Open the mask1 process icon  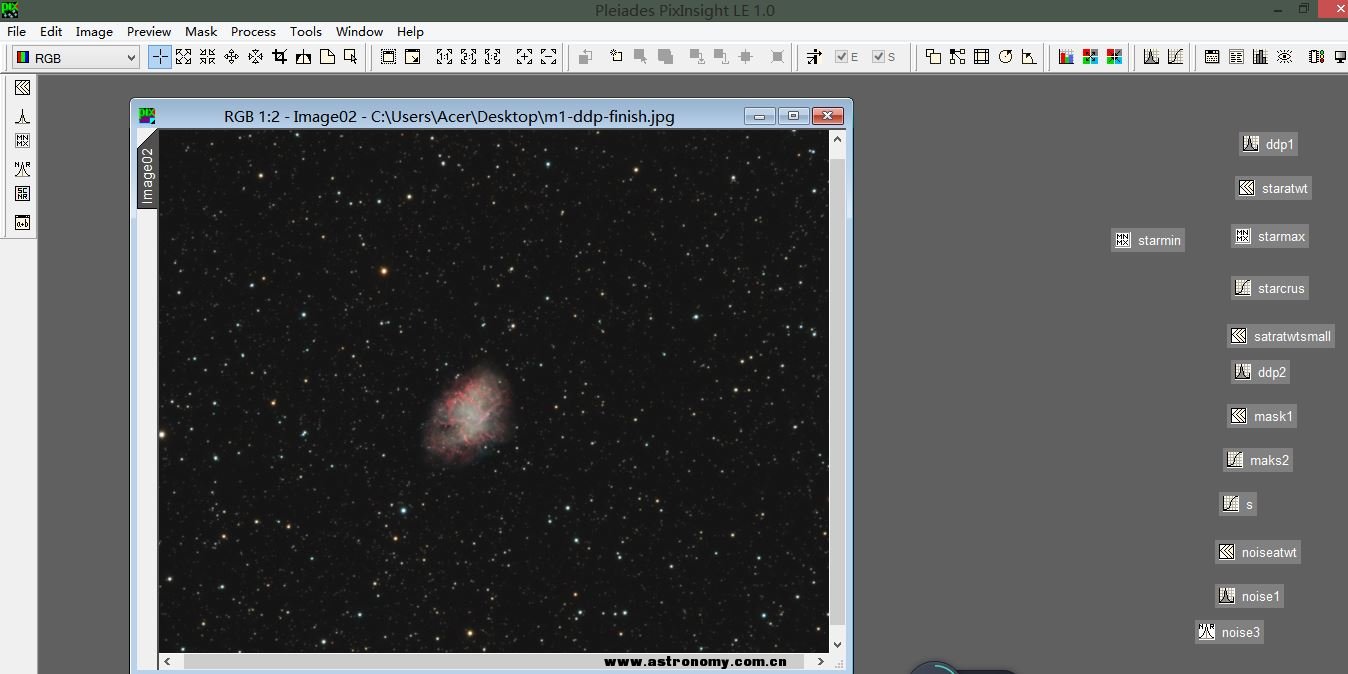[x=1262, y=416]
